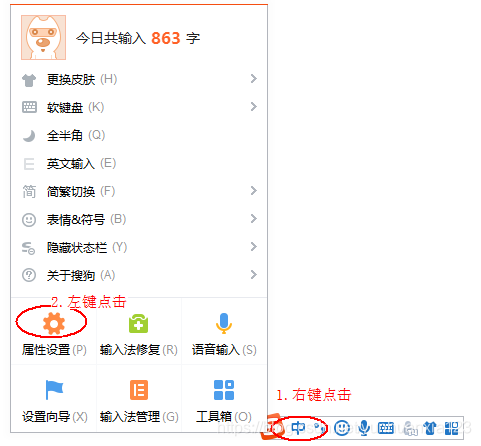The image size is (481, 446).
Task: Launch 输入法修复 green repair icon
Action: 139,323
